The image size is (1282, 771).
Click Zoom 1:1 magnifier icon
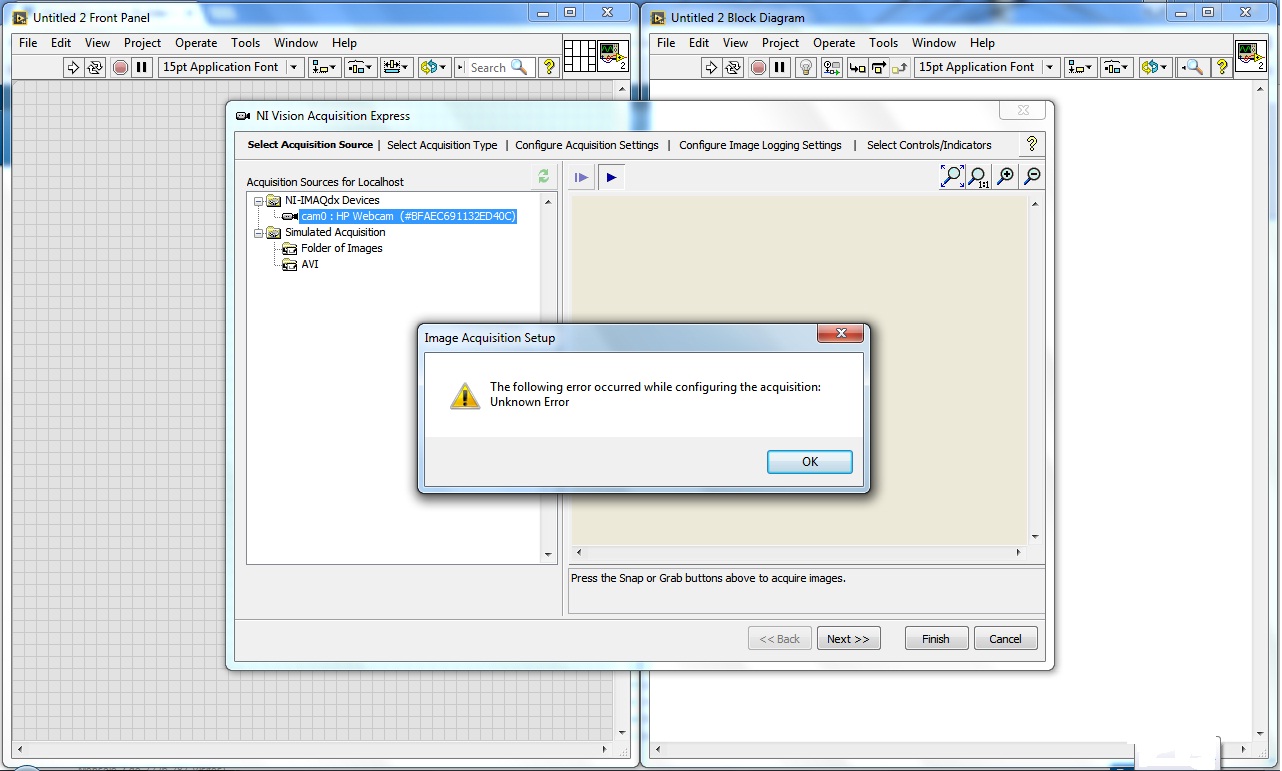pyautogui.click(x=979, y=176)
